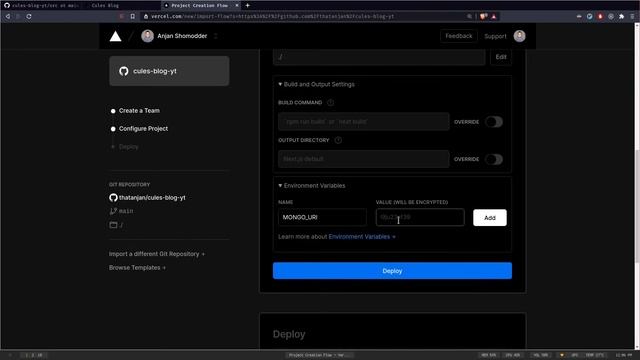
Task: Reload the current page
Action: 29,16
